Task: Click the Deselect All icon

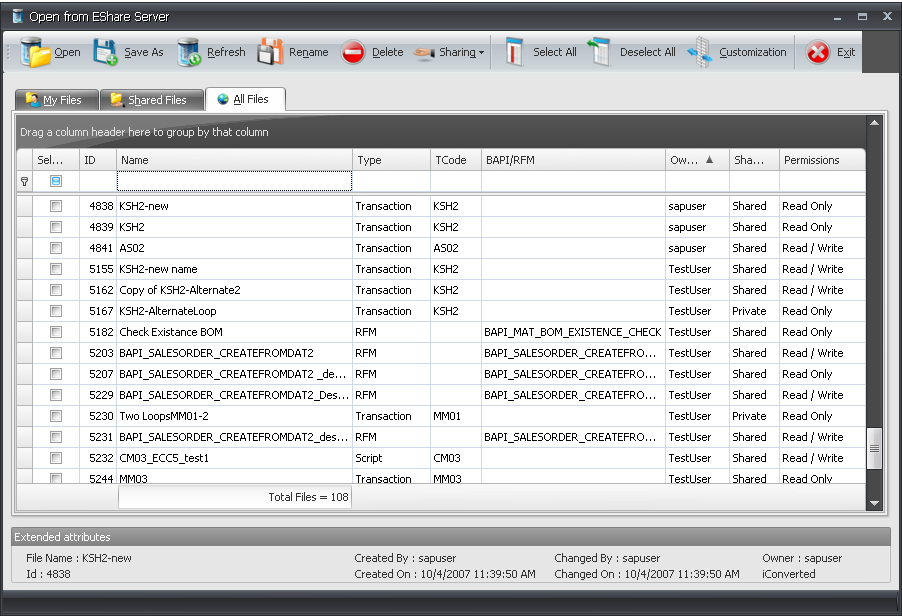Action: 600,52
